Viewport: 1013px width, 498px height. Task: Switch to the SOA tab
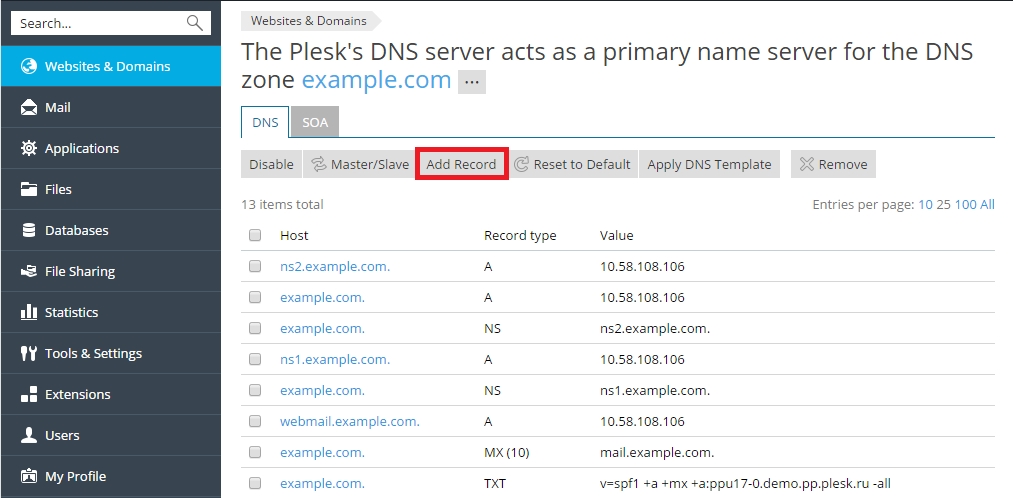point(315,123)
